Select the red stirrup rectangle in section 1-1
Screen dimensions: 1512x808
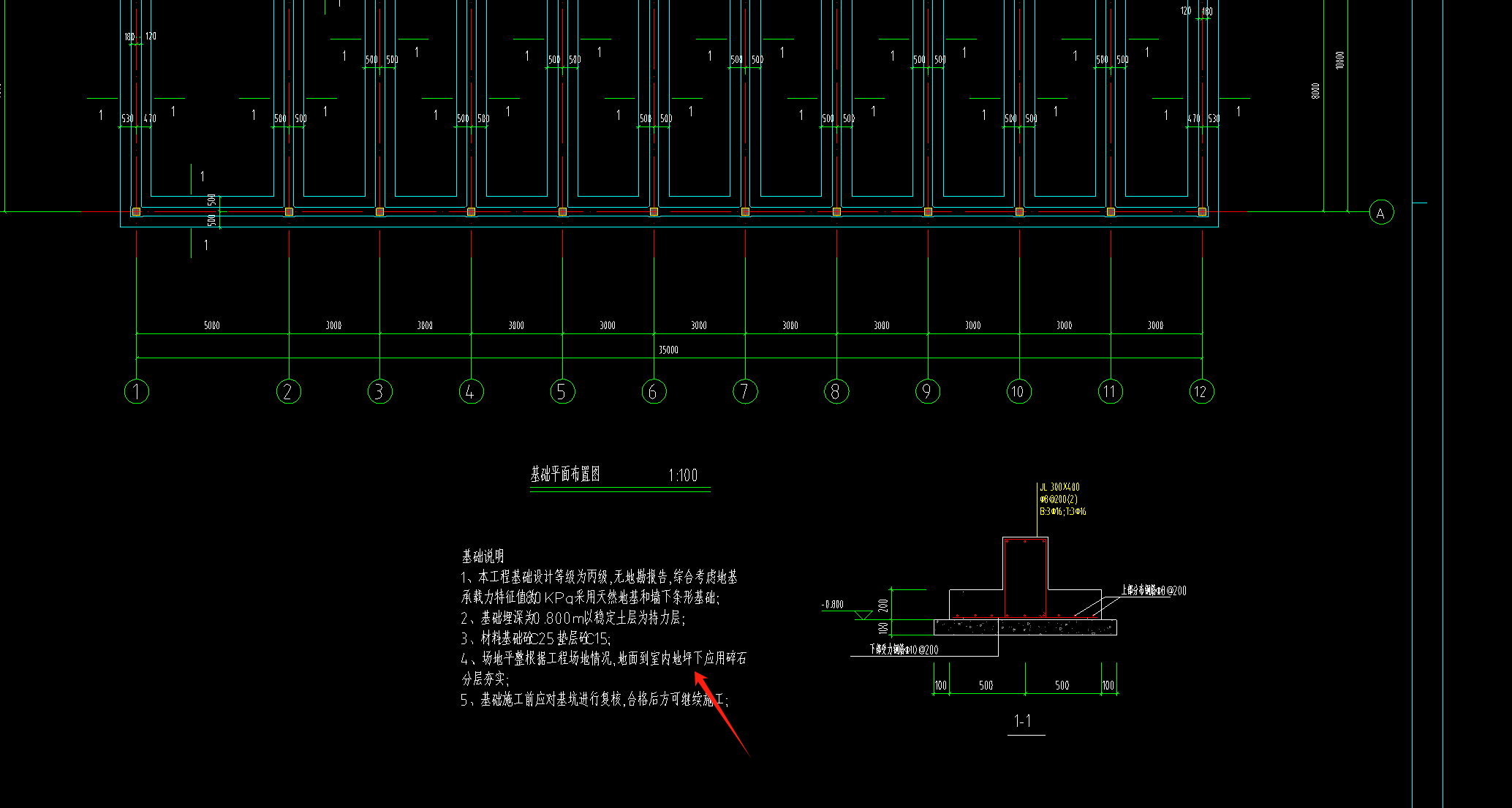click(1025, 578)
